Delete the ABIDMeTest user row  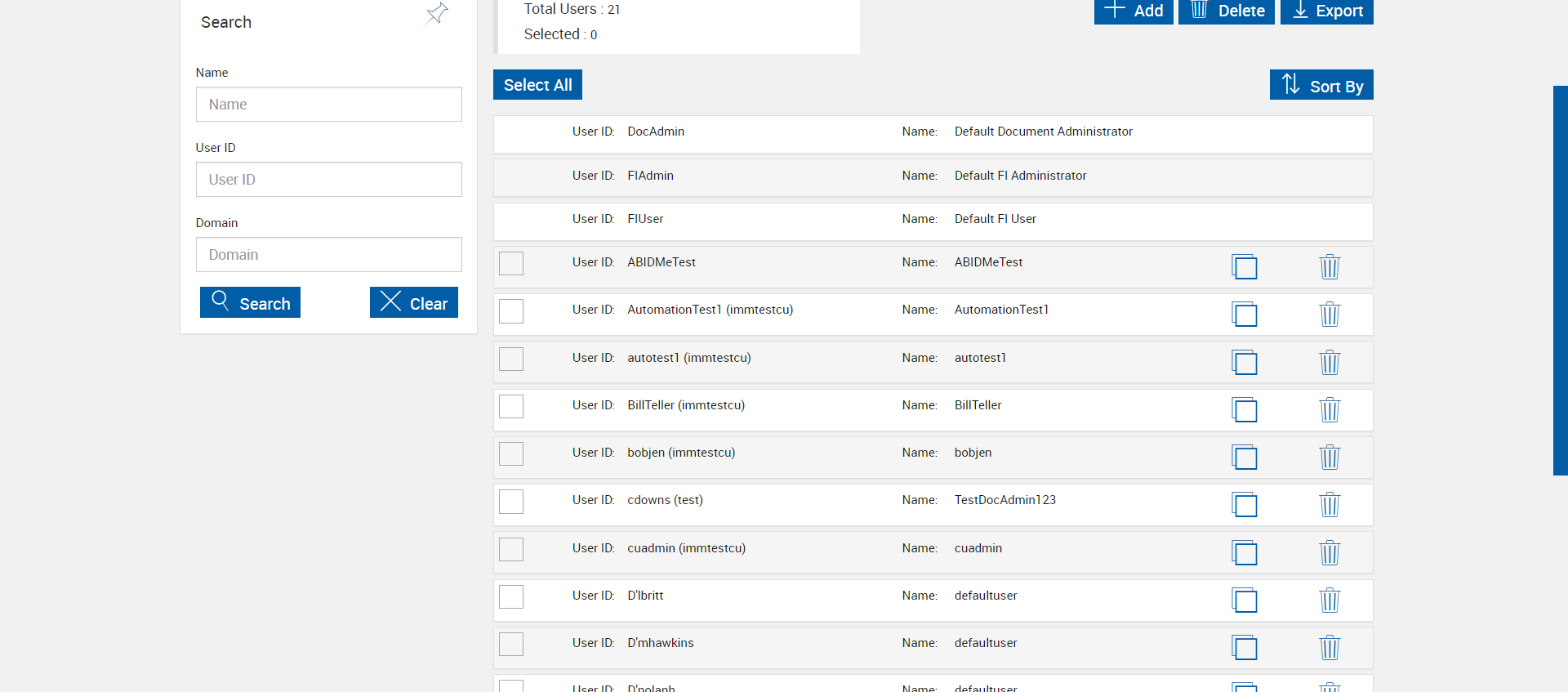point(1330,266)
